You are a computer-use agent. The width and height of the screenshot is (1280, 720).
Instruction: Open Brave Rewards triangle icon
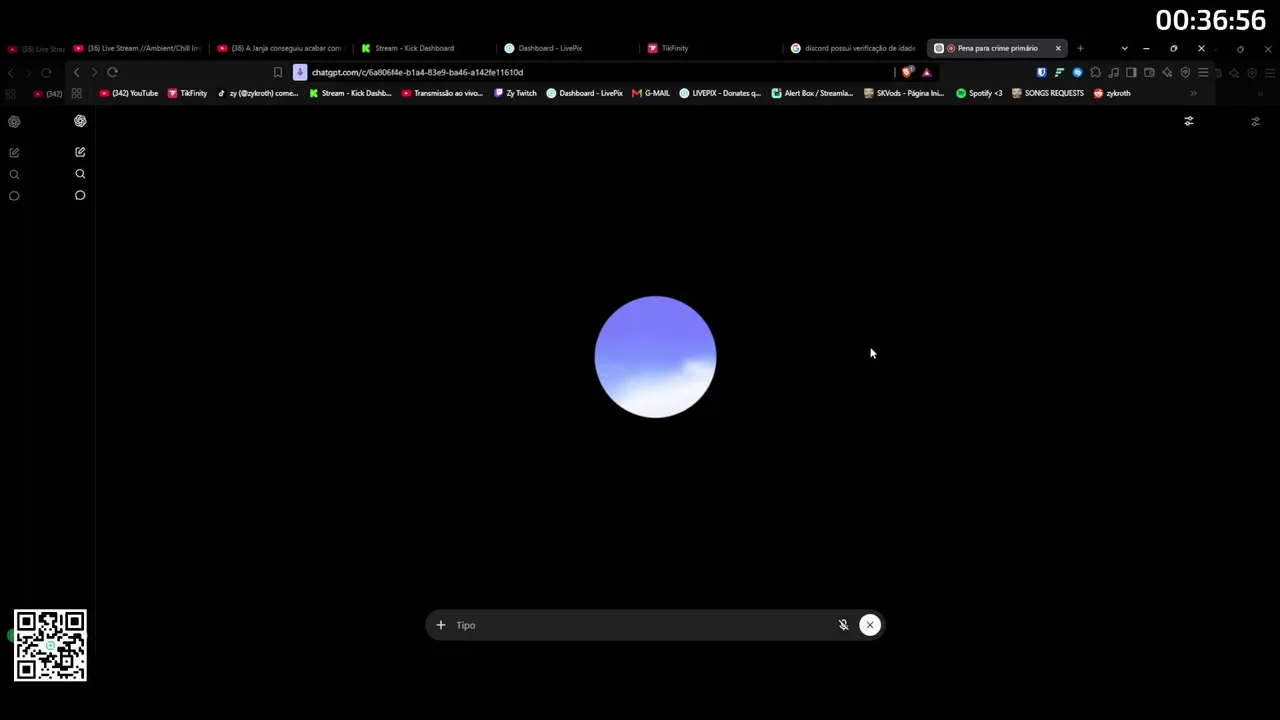927,72
